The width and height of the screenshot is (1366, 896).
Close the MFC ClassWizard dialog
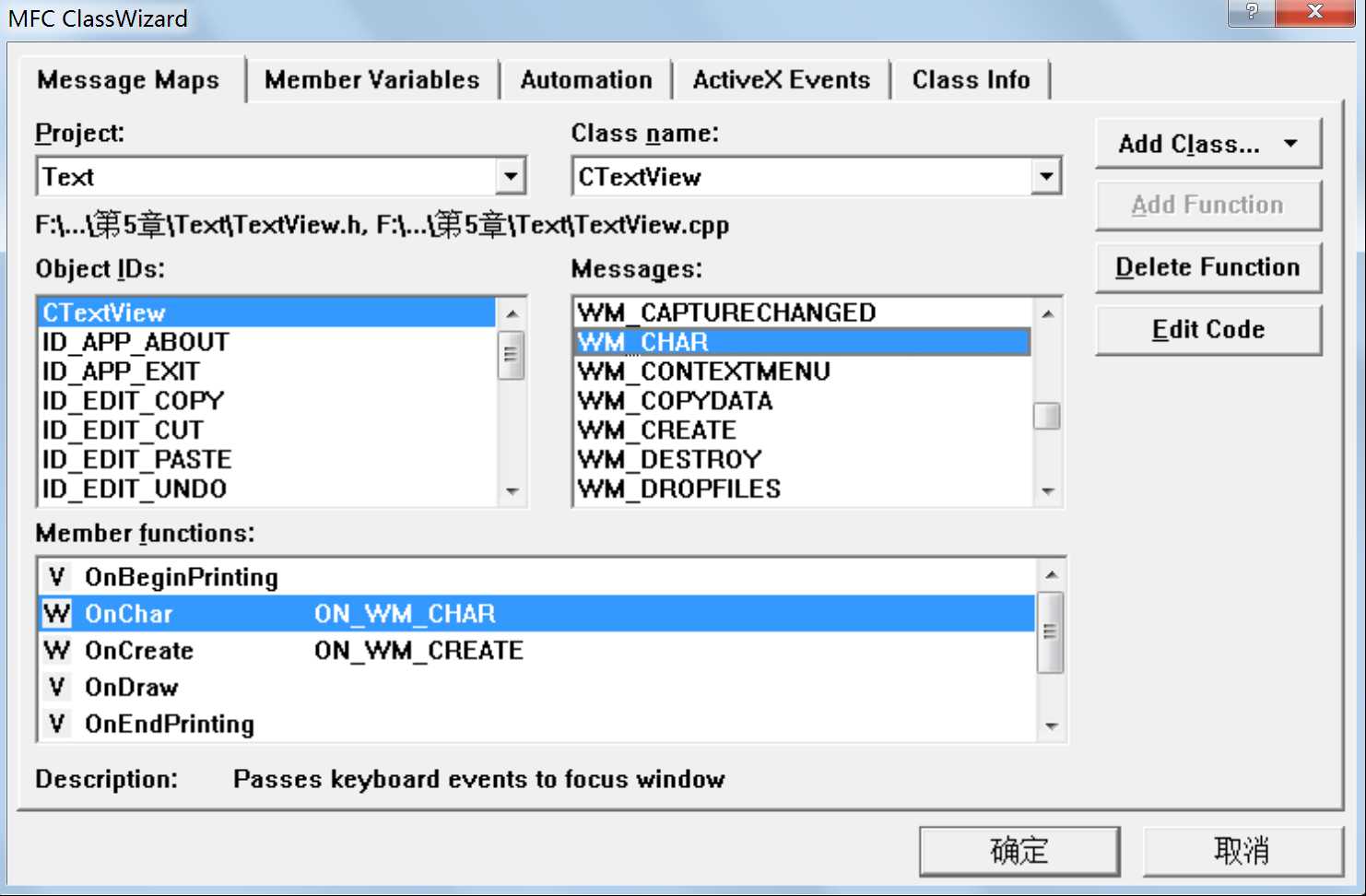click(x=1315, y=12)
